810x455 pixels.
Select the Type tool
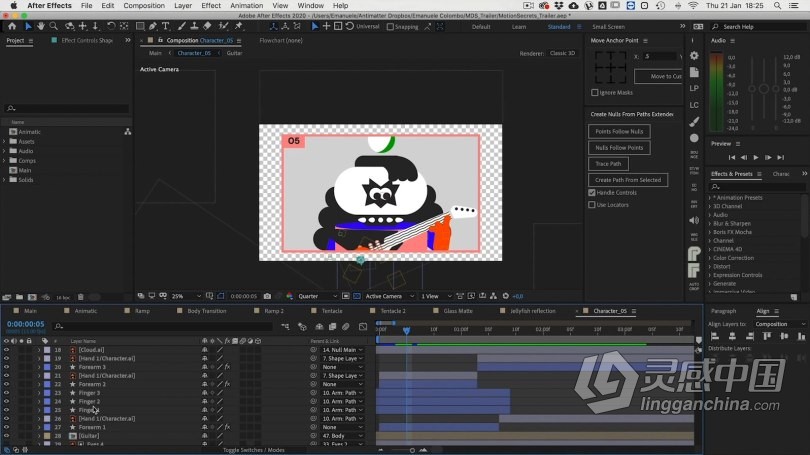point(165,26)
